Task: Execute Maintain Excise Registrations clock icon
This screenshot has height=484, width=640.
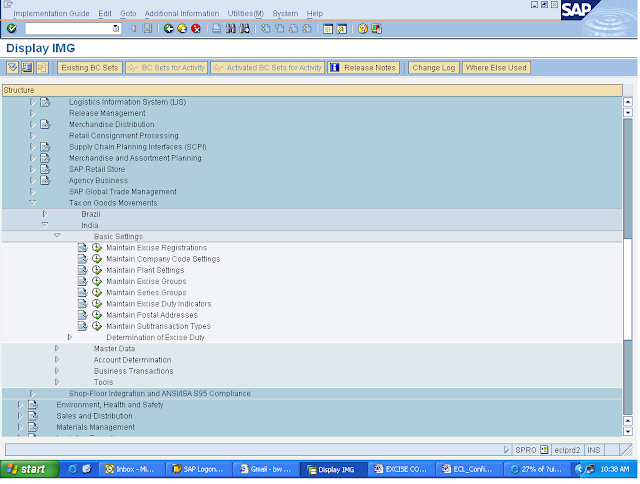Action: click(97, 248)
